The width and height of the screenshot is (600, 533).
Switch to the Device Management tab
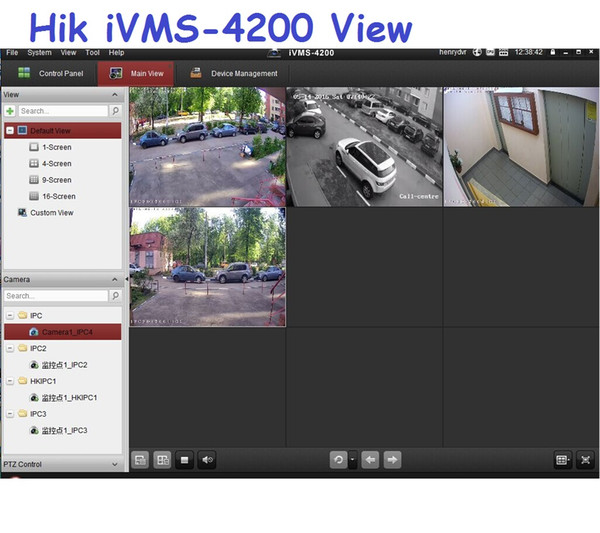233,73
